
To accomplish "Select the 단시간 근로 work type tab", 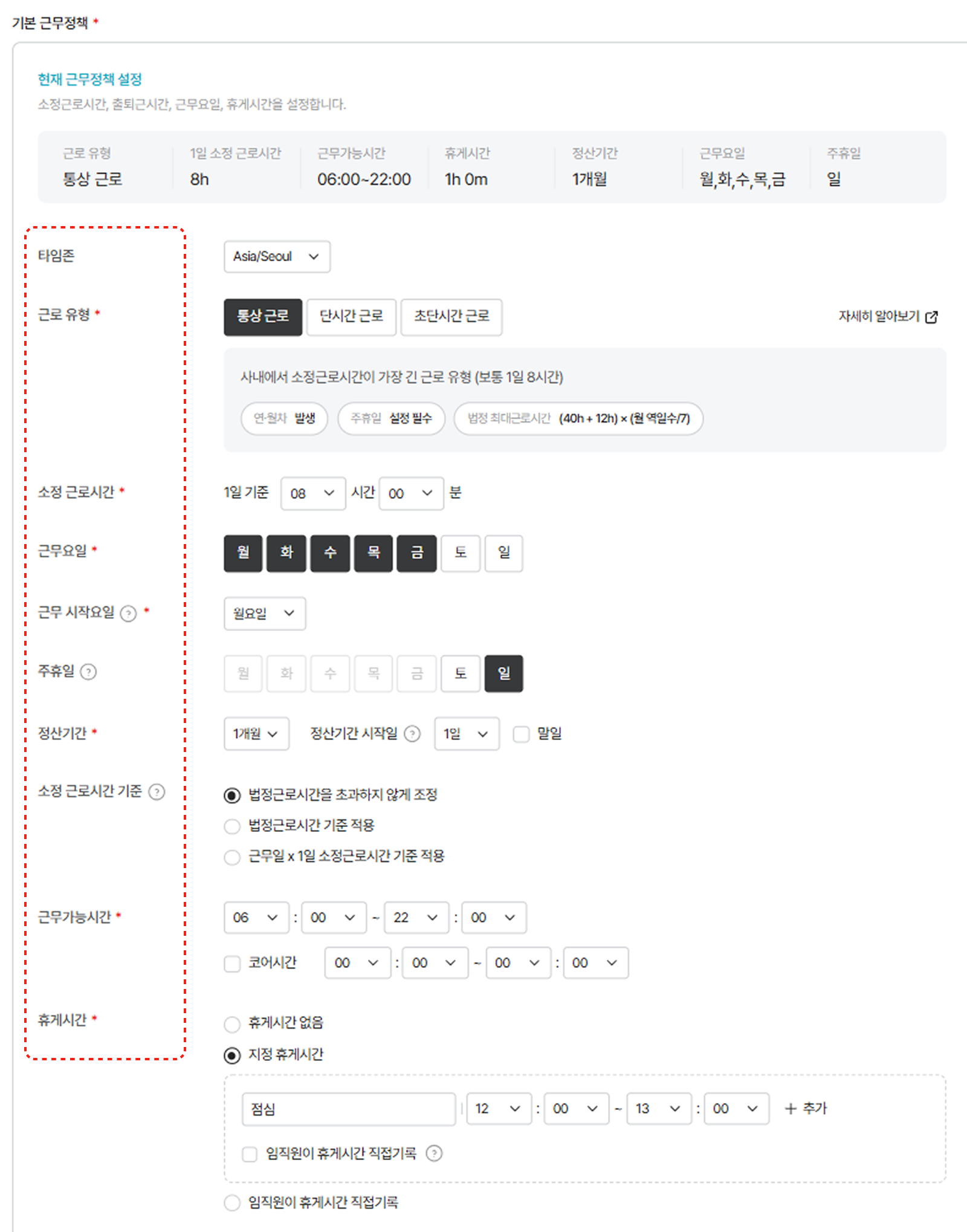I will (351, 317).
